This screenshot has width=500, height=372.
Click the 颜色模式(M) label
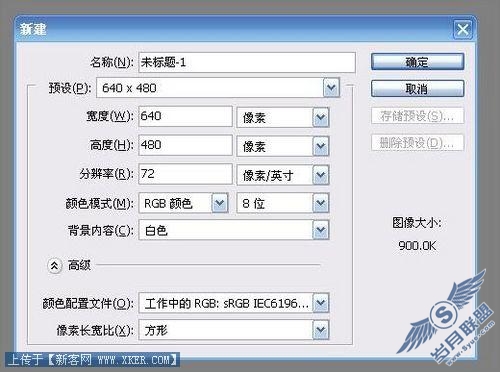coord(99,203)
